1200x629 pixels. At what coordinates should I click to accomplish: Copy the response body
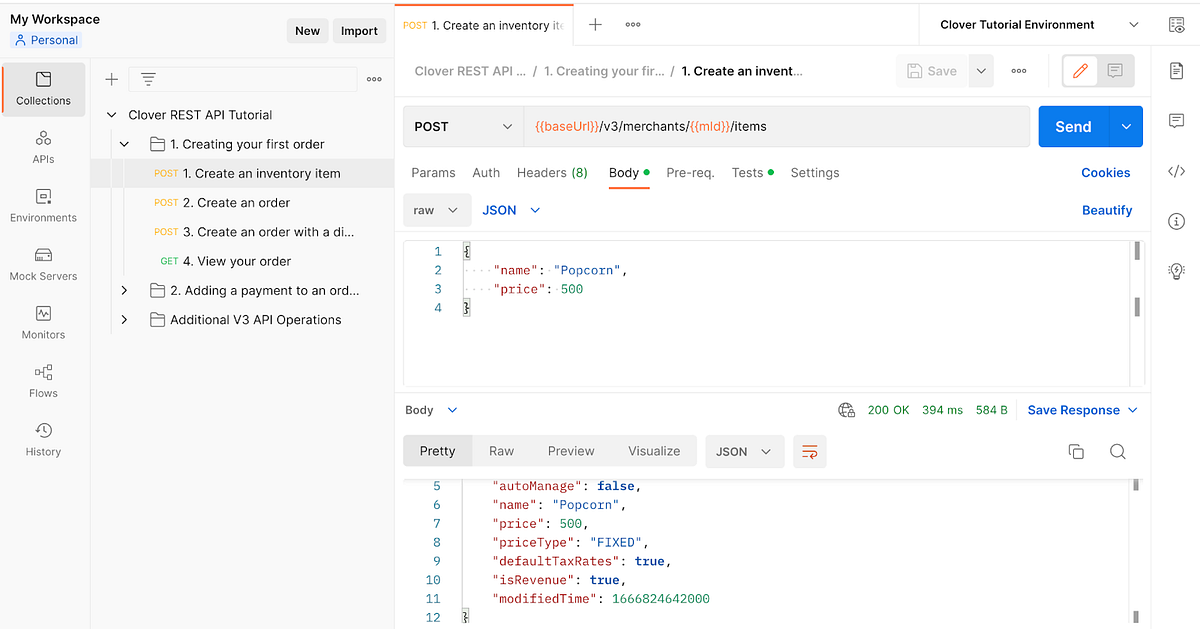tap(1076, 451)
